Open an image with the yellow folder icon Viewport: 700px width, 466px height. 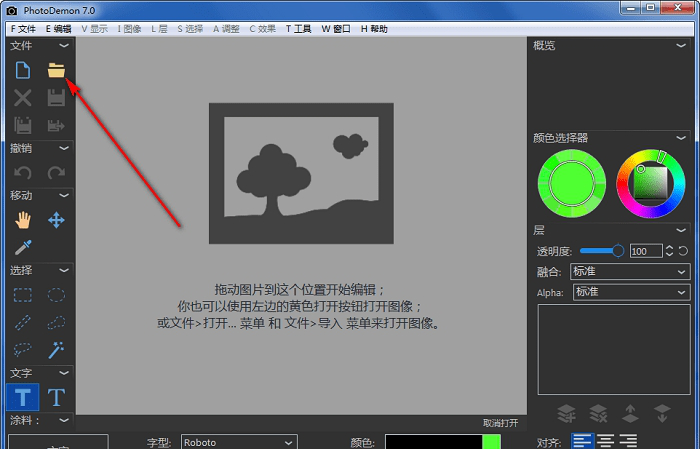click(56, 70)
